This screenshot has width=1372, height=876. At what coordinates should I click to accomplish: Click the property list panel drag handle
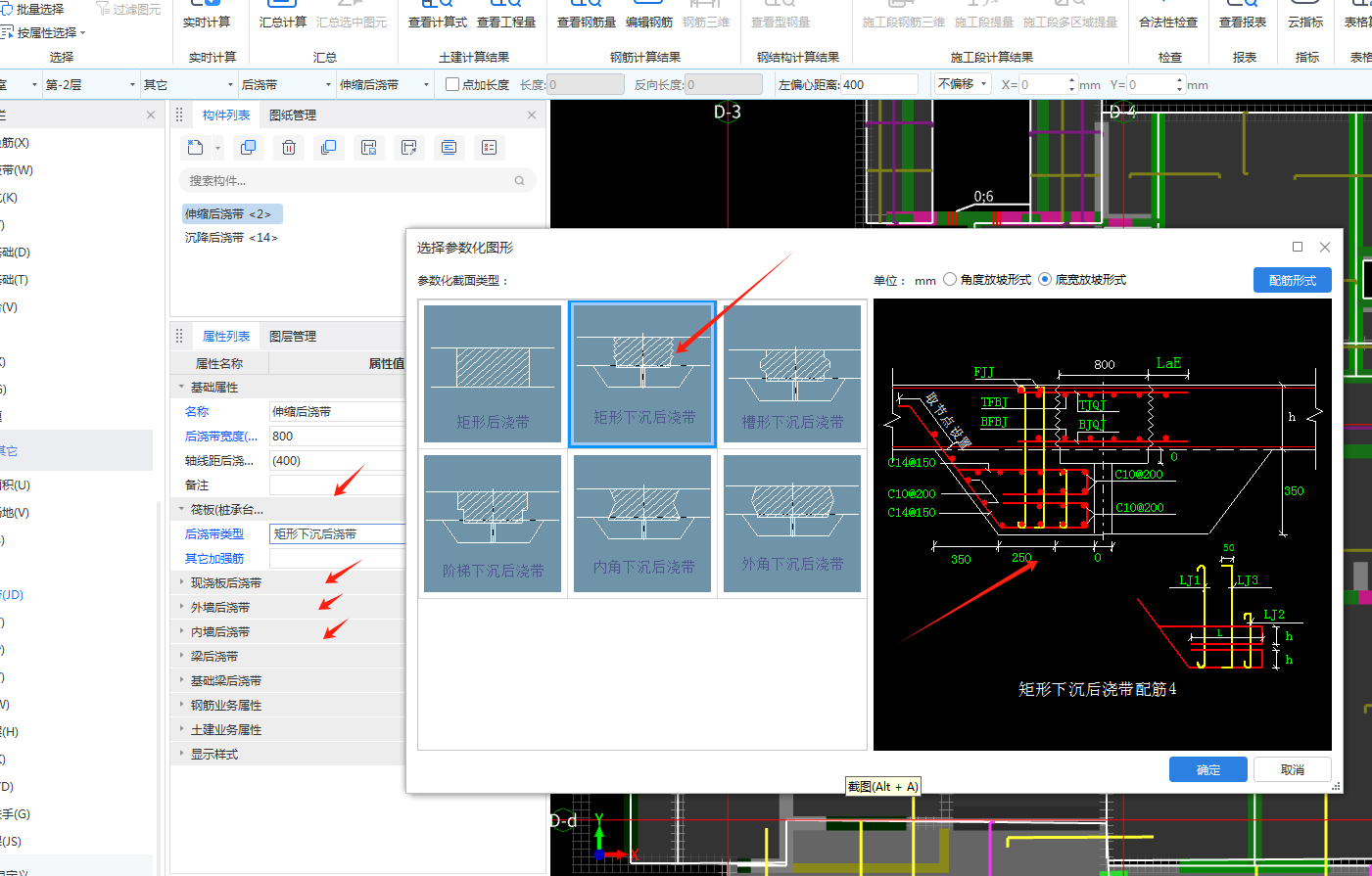[x=179, y=336]
